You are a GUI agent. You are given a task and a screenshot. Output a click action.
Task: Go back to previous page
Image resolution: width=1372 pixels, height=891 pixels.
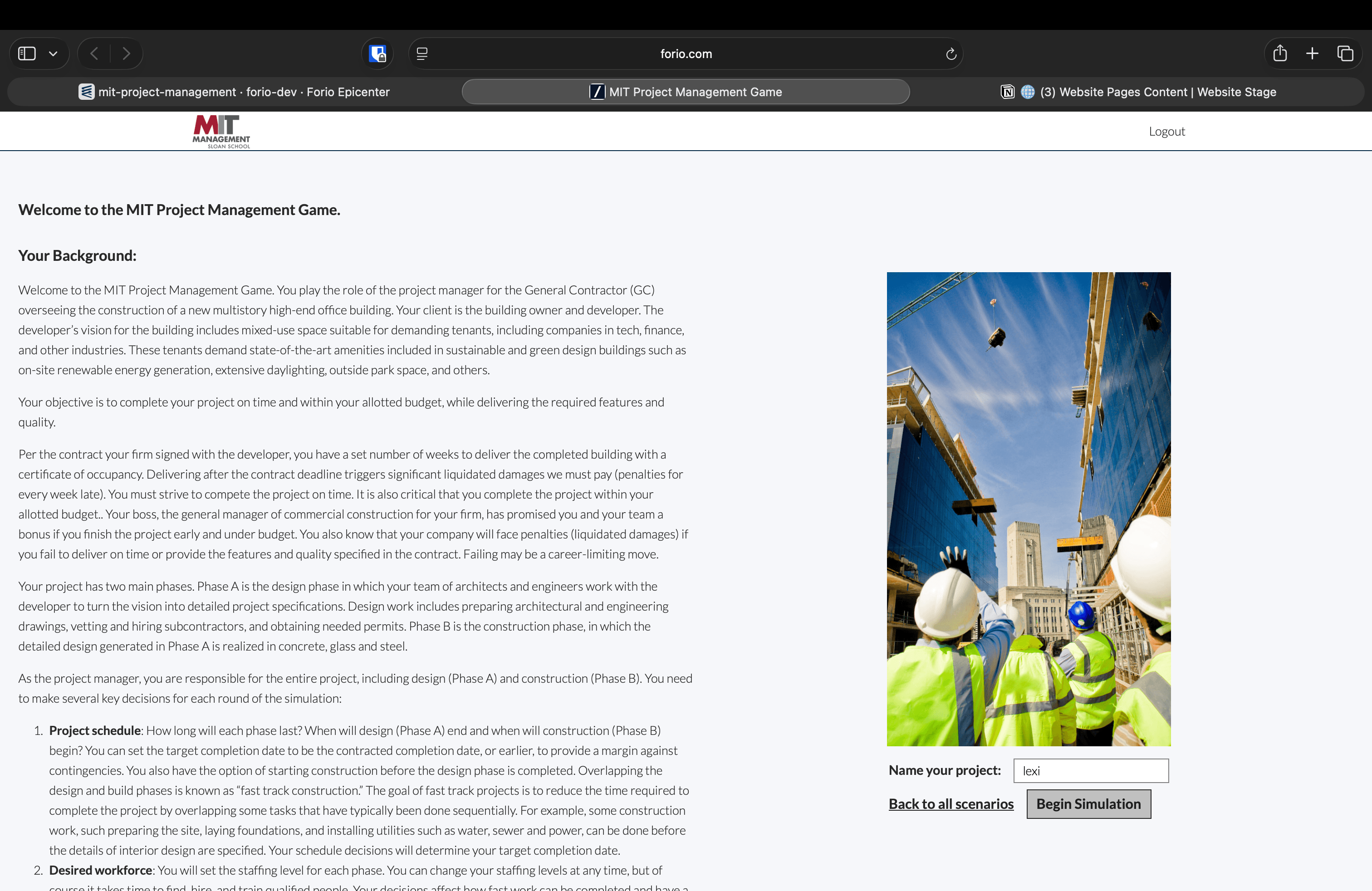[94, 54]
